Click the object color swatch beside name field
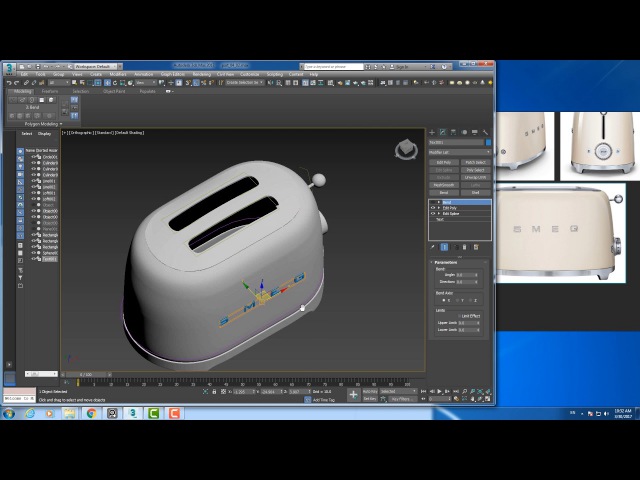This screenshot has width=640, height=480. pos(488,142)
